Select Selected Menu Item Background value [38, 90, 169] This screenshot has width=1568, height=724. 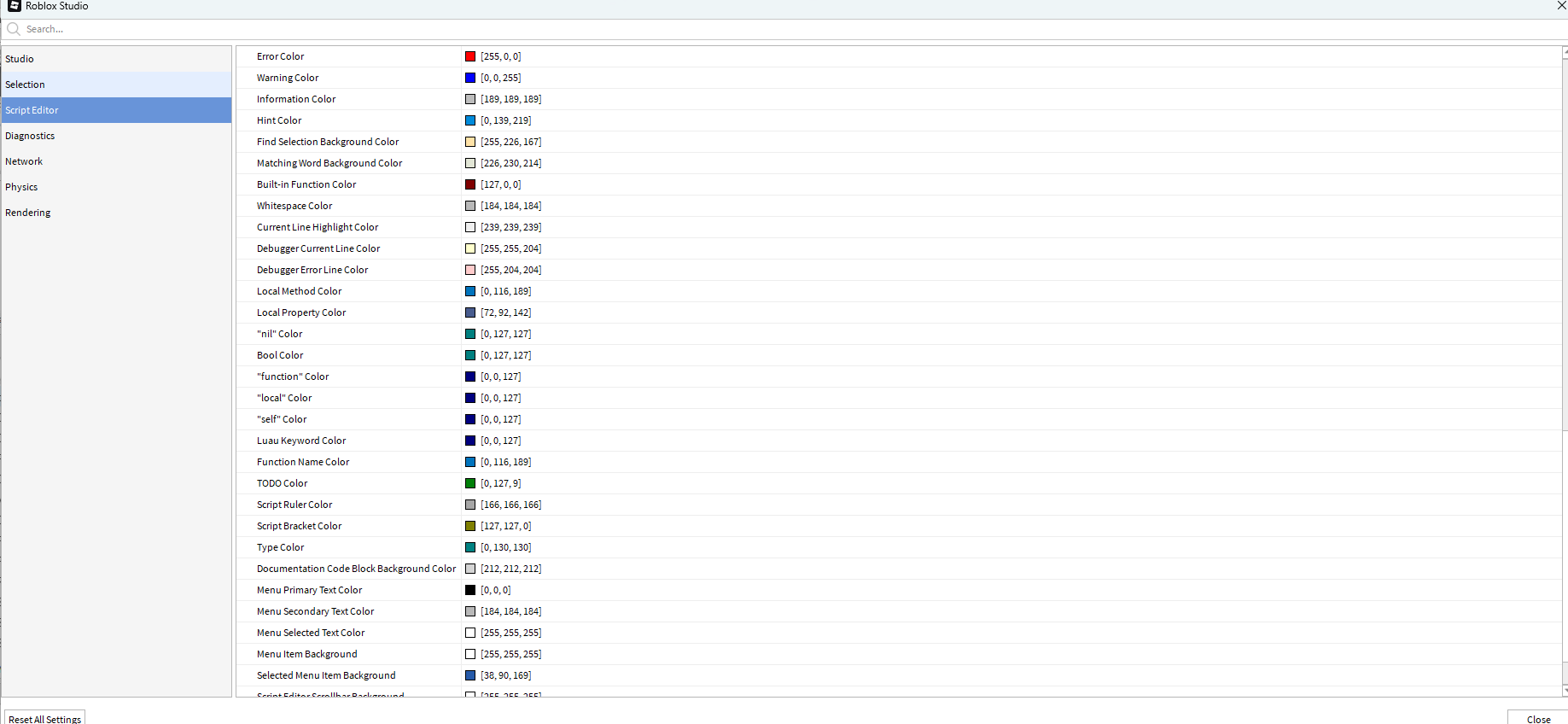click(x=506, y=675)
